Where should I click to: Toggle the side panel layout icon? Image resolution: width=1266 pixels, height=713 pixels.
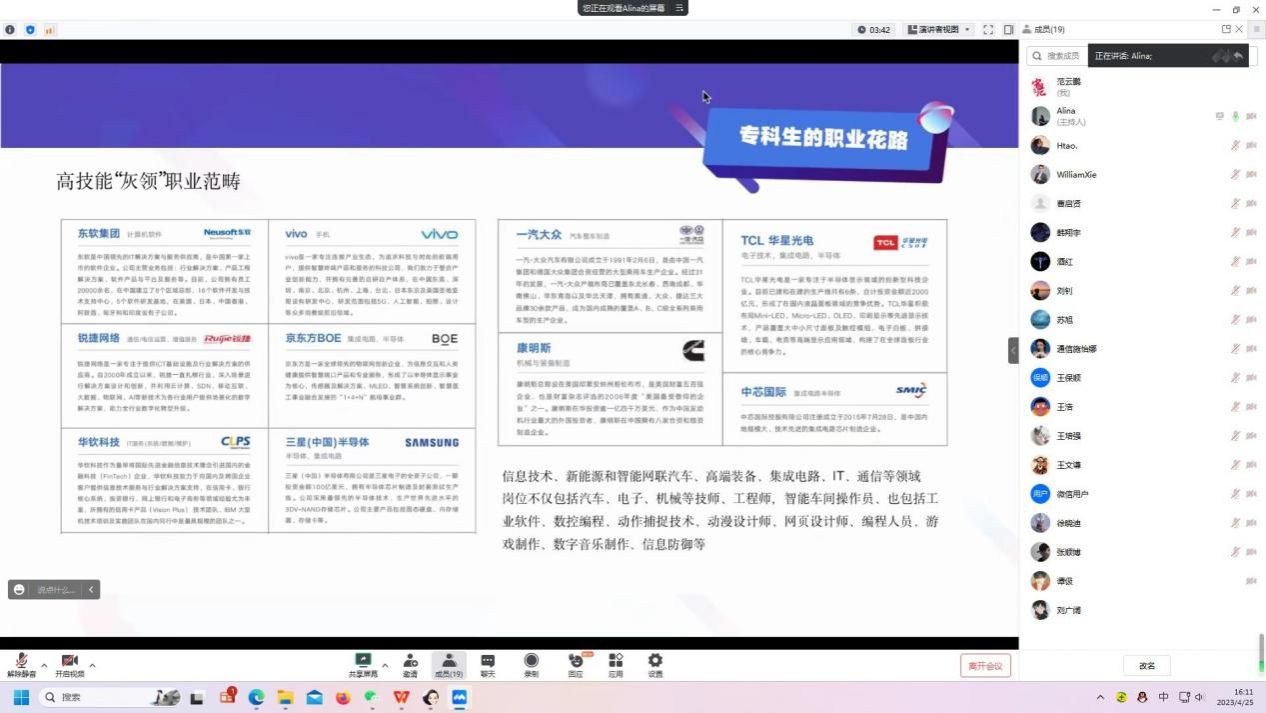1008,29
